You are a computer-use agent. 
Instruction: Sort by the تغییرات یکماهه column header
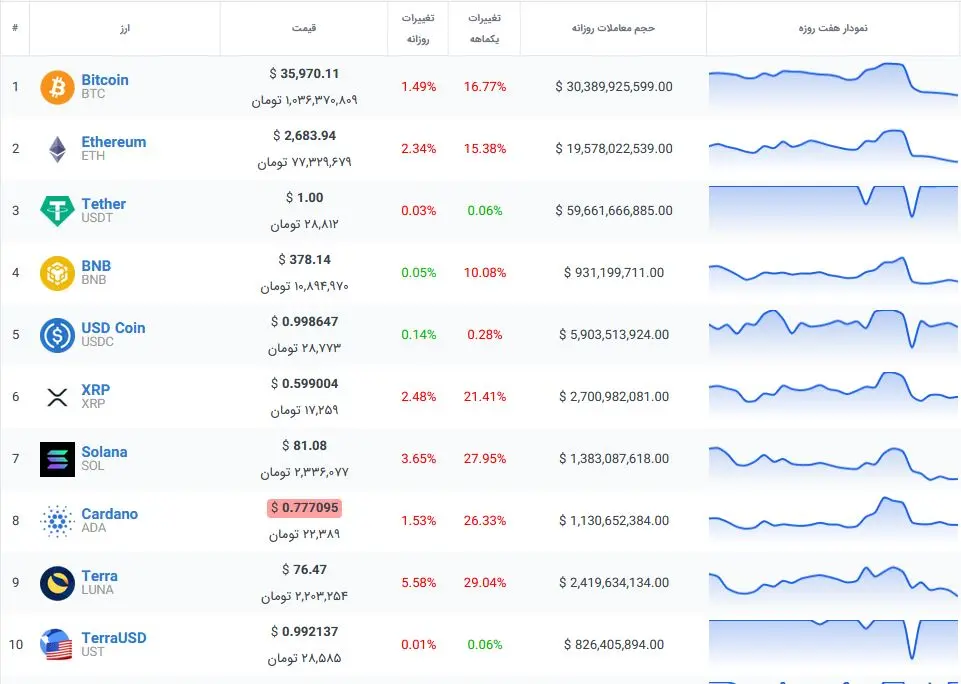pyautogui.click(x=485, y=28)
